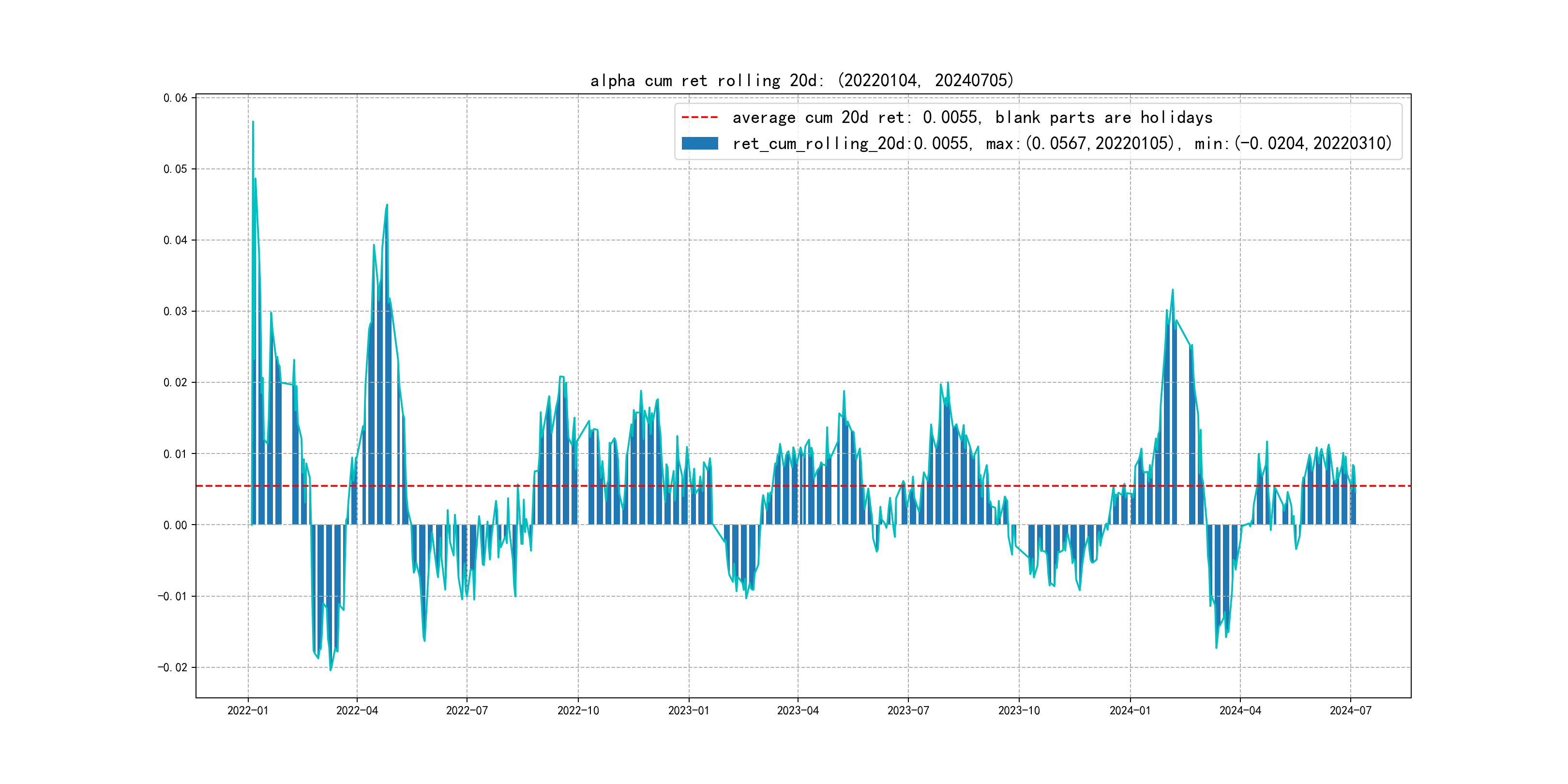Image resolution: width=1568 pixels, height=784 pixels.
Task: Click the -0.02 y-axis tick label
Action: 172,667
